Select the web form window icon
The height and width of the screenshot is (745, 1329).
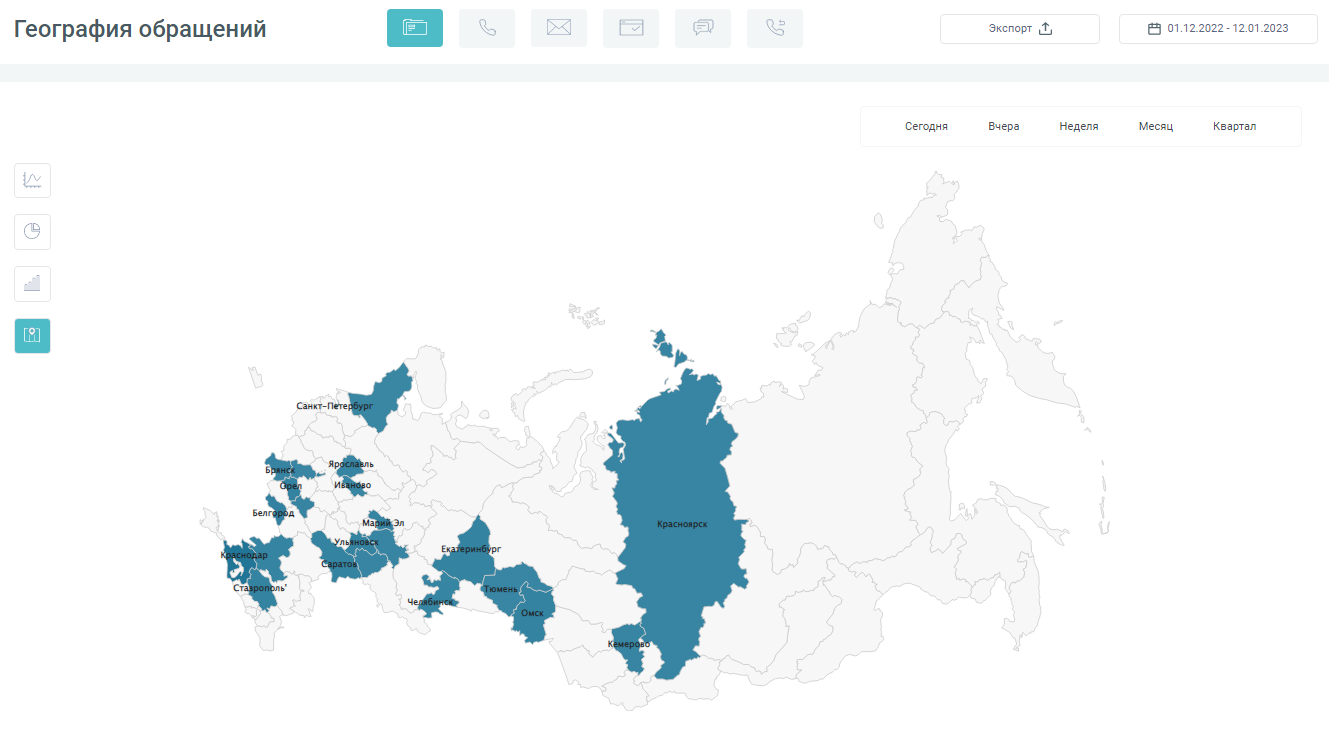point(631,28)
